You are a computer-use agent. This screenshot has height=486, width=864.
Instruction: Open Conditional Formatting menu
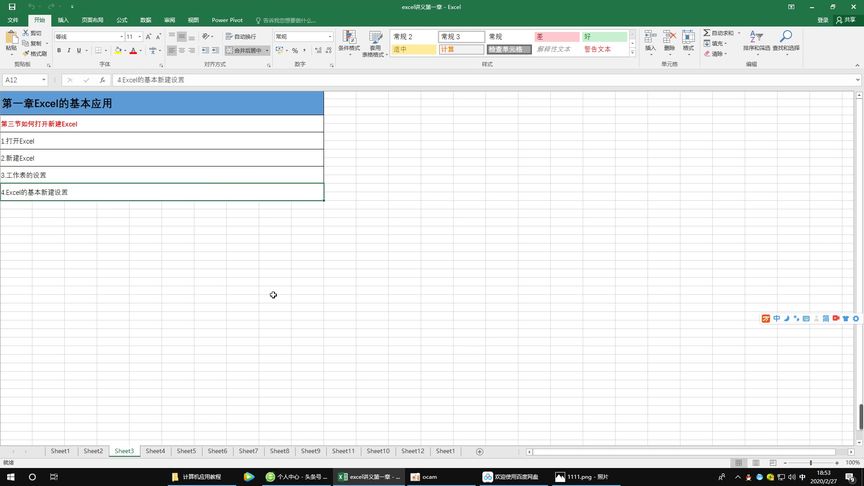point(349,42)
